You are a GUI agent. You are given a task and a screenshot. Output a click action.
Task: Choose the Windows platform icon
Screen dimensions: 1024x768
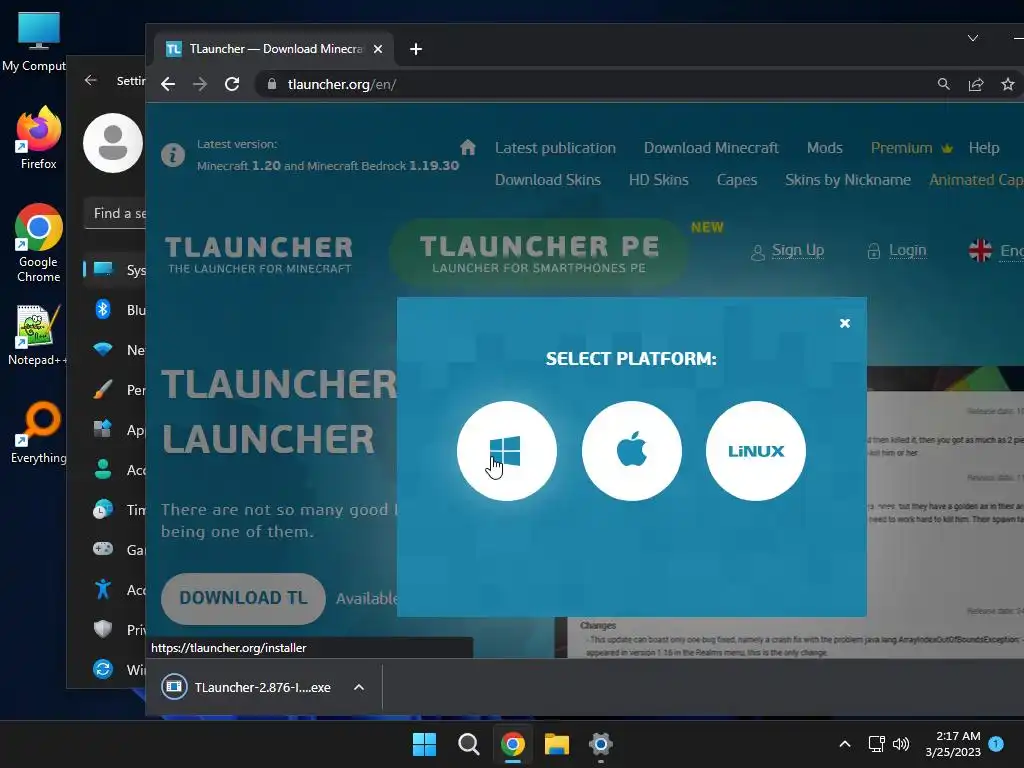(x=507, y=451)
